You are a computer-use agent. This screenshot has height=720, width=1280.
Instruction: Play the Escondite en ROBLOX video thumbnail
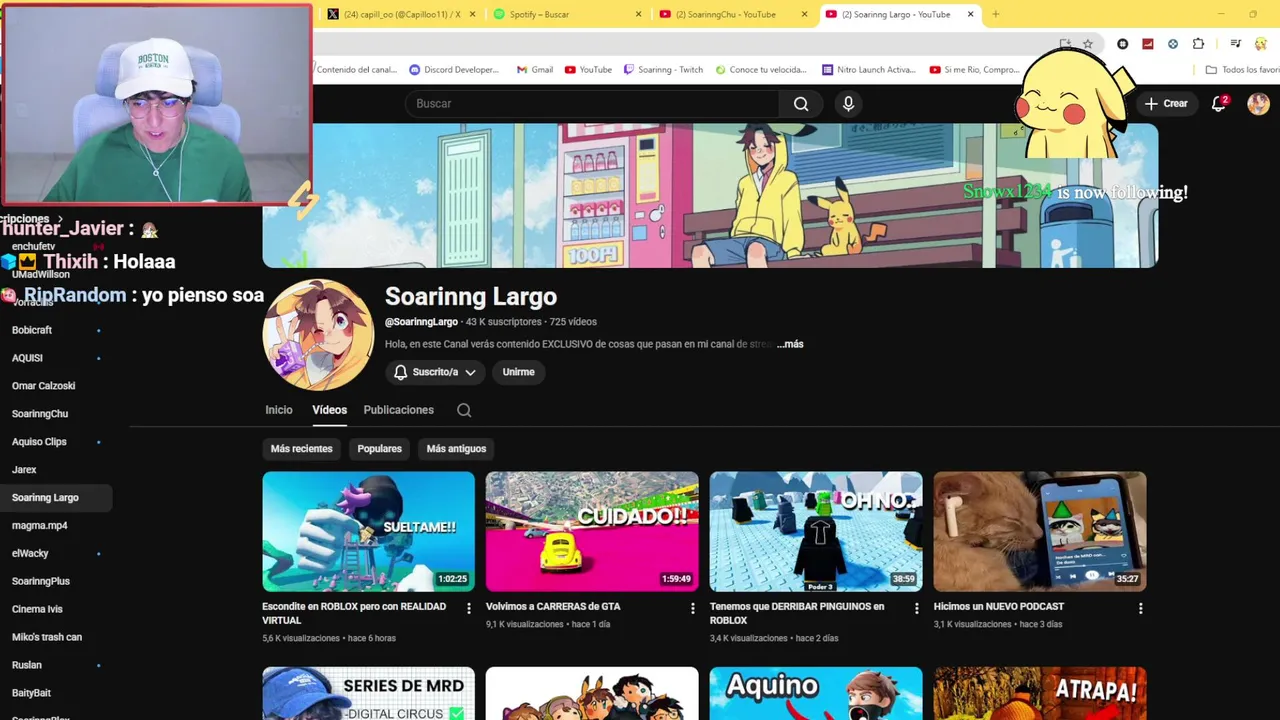coord(368,532)
